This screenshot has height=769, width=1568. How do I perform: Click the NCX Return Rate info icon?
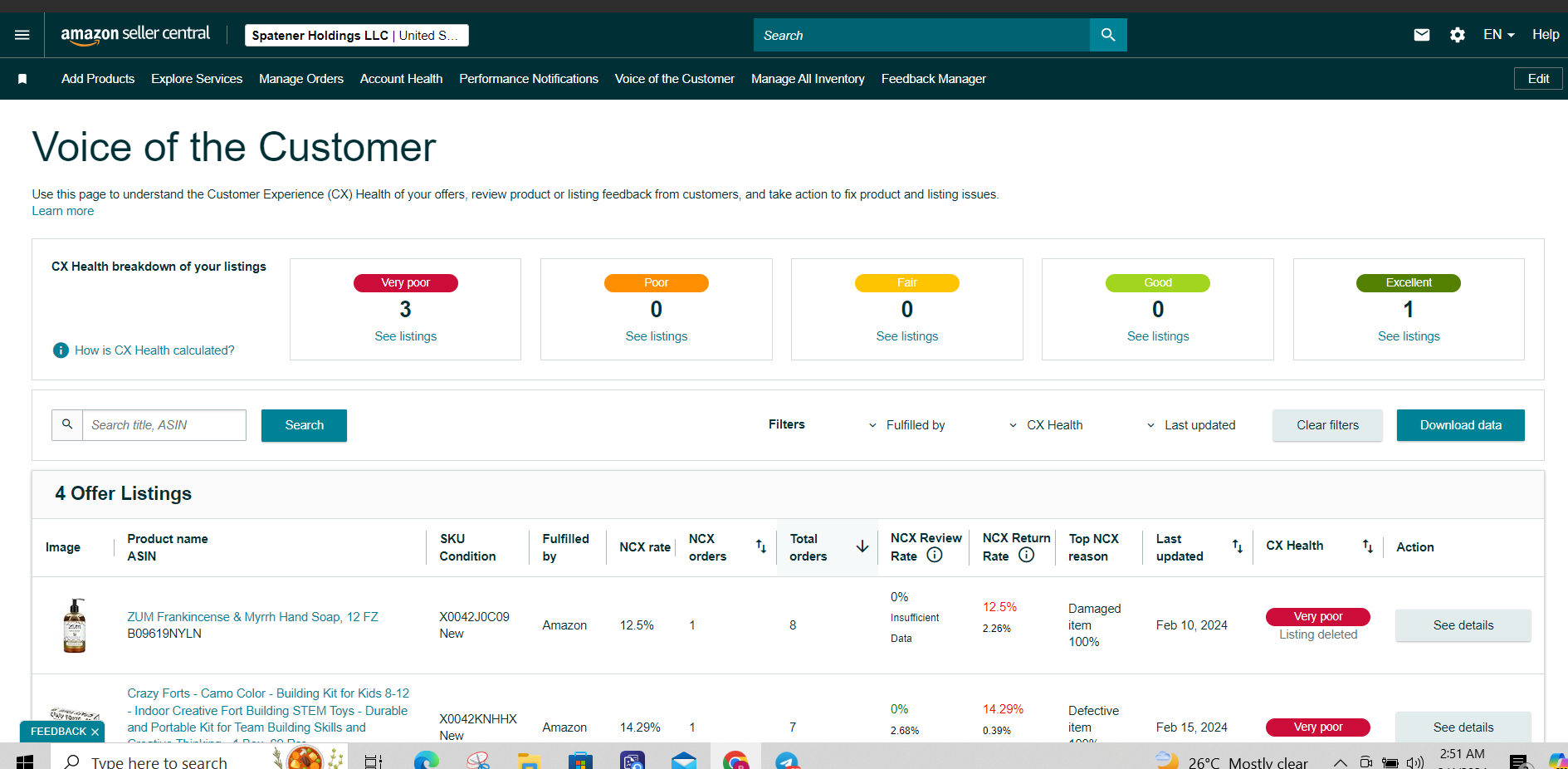1027,556
